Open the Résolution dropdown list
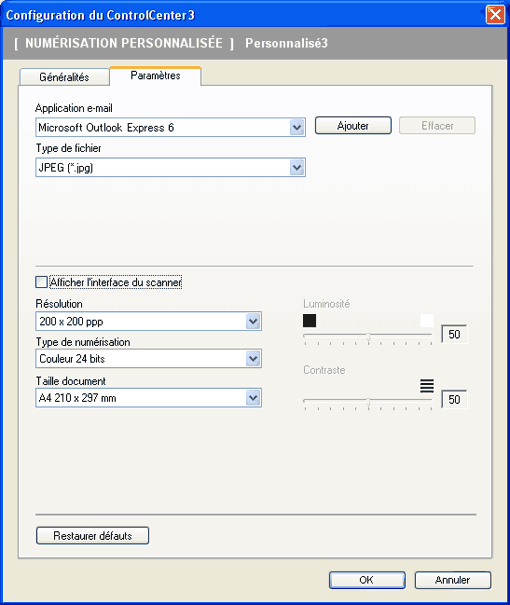Image resolution: width=510 pixels, height=605 pixels. coord(148,321)
